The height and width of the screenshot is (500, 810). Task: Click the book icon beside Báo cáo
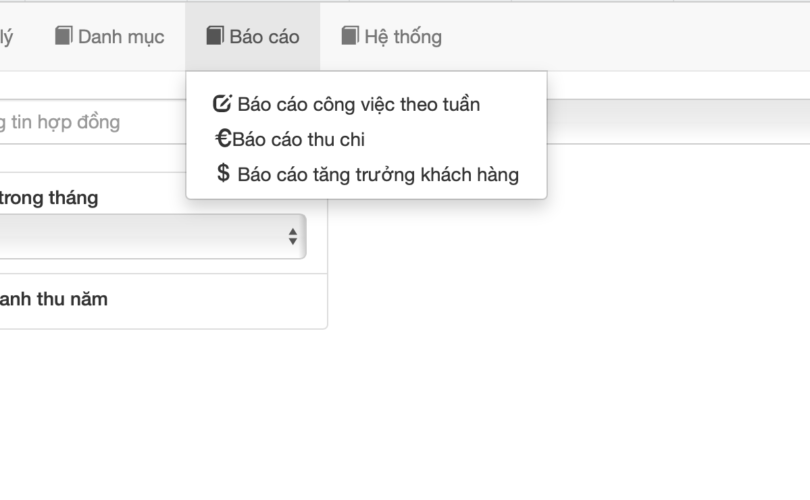click(x=215, y=36)
